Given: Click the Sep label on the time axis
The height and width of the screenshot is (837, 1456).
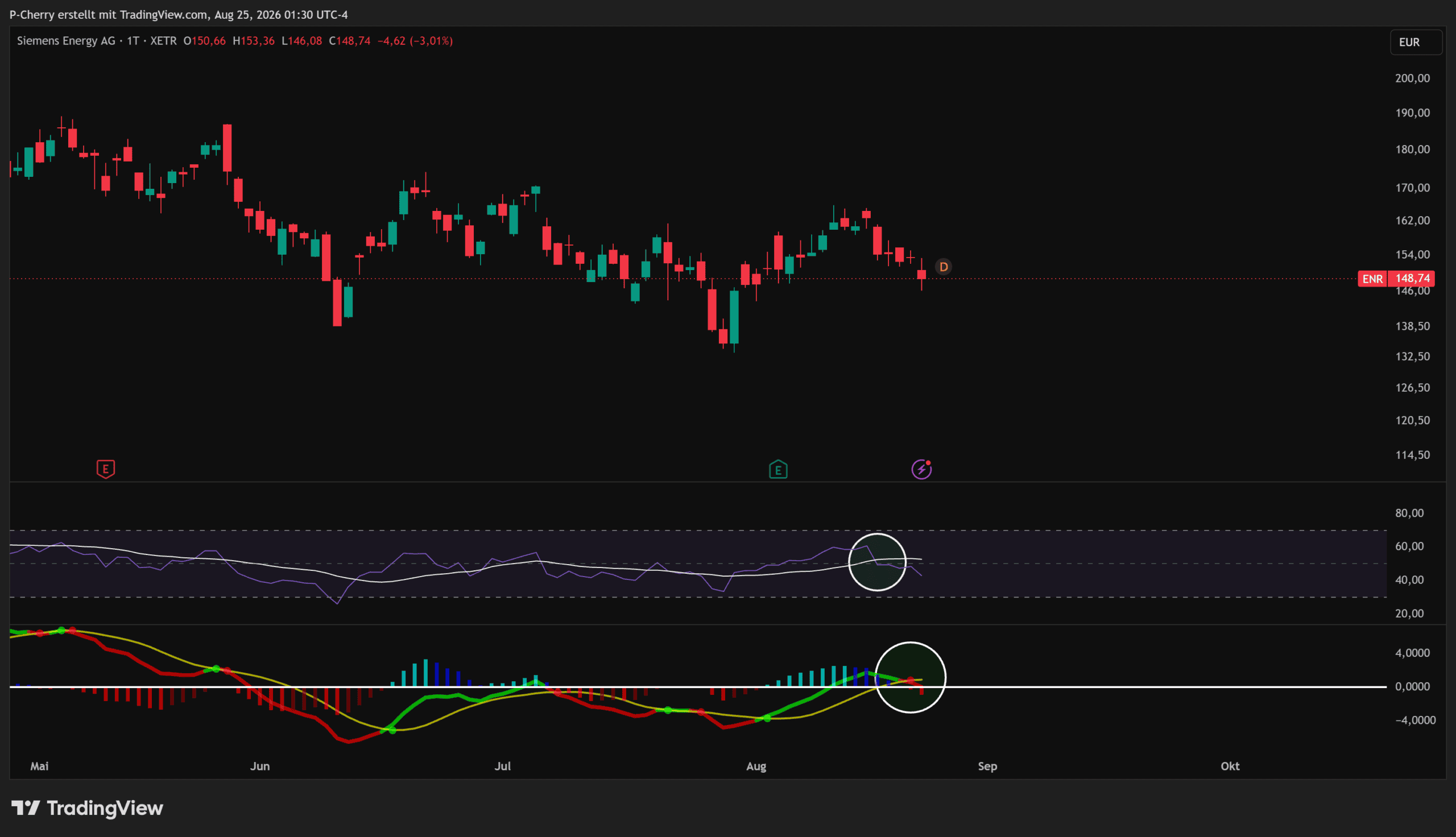Looking at the screenshot, I should point(987,766).
